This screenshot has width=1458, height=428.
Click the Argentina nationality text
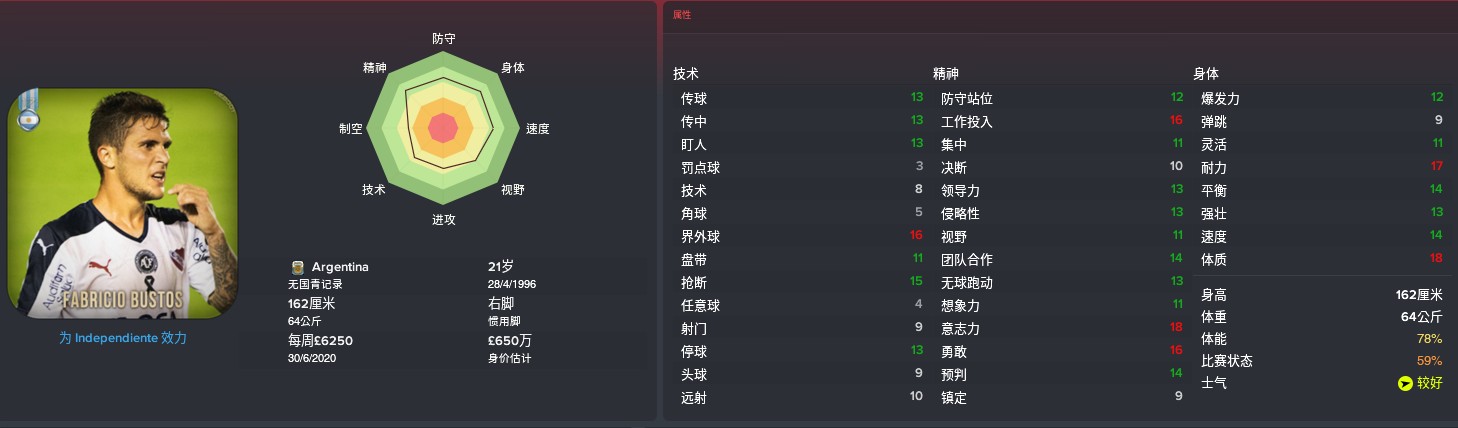tap(340, 267)
